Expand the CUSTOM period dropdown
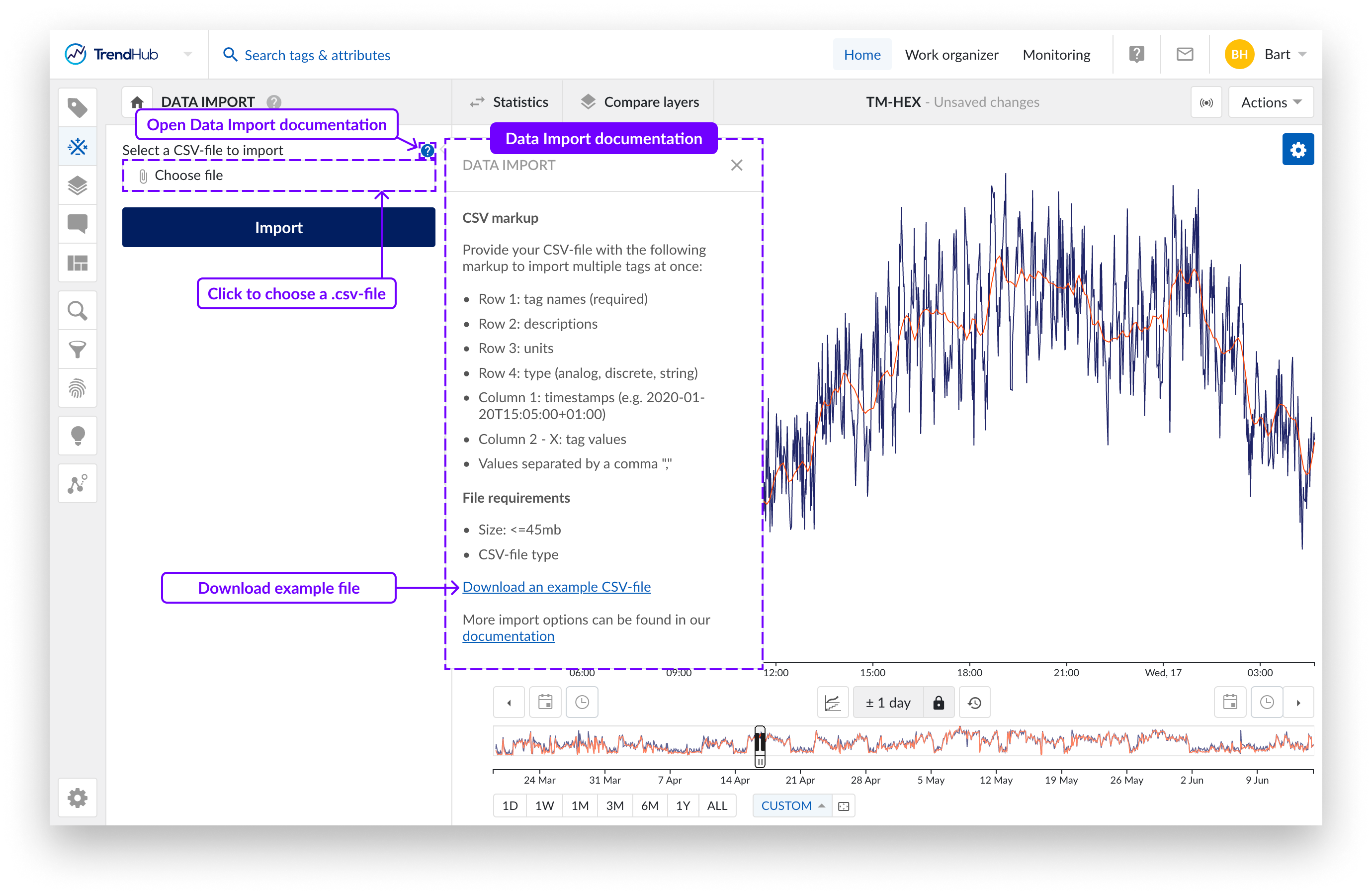The image size is (1372, 895). click(792, 805)
